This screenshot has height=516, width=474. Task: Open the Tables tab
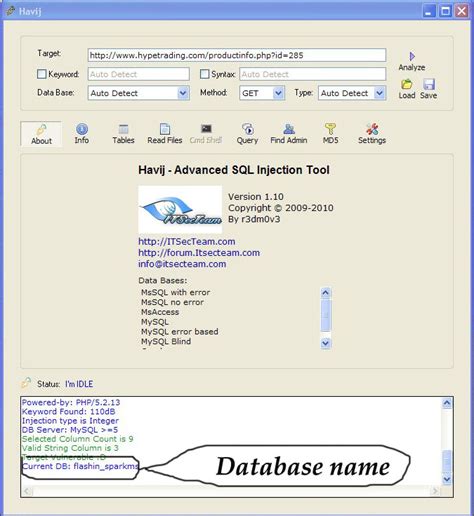point(123,134)
